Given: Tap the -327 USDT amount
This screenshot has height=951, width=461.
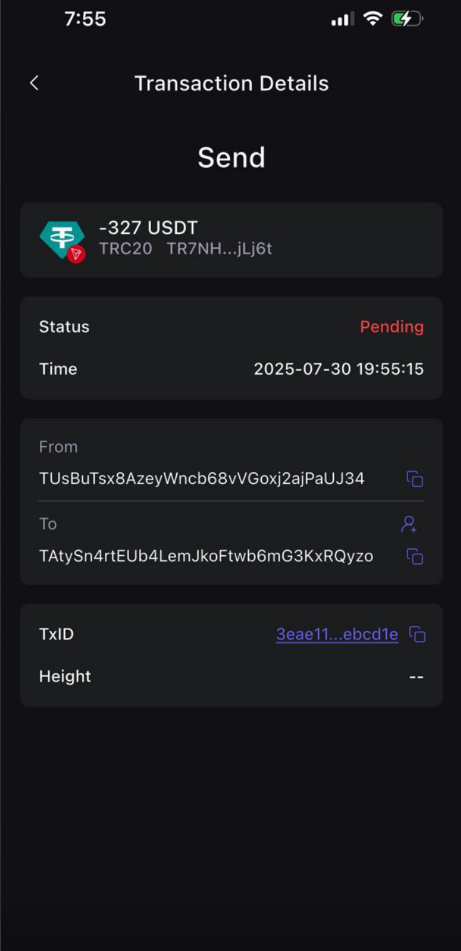Looking at the screenshot, I should 149,228.
